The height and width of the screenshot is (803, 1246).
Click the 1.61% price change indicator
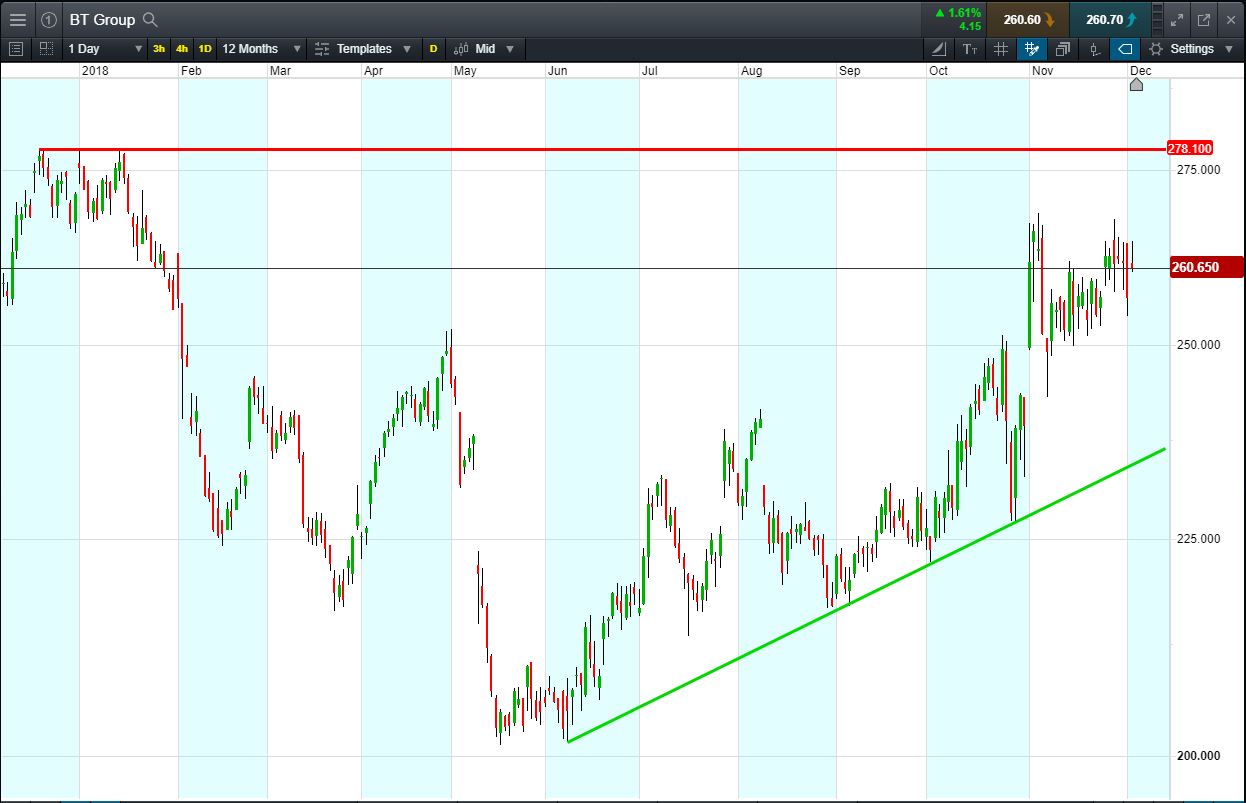(957, 19)
